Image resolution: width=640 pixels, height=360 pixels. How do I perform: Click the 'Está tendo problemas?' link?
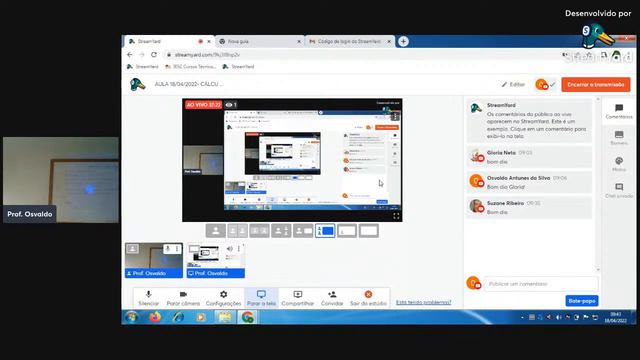[x=423, y=302]
